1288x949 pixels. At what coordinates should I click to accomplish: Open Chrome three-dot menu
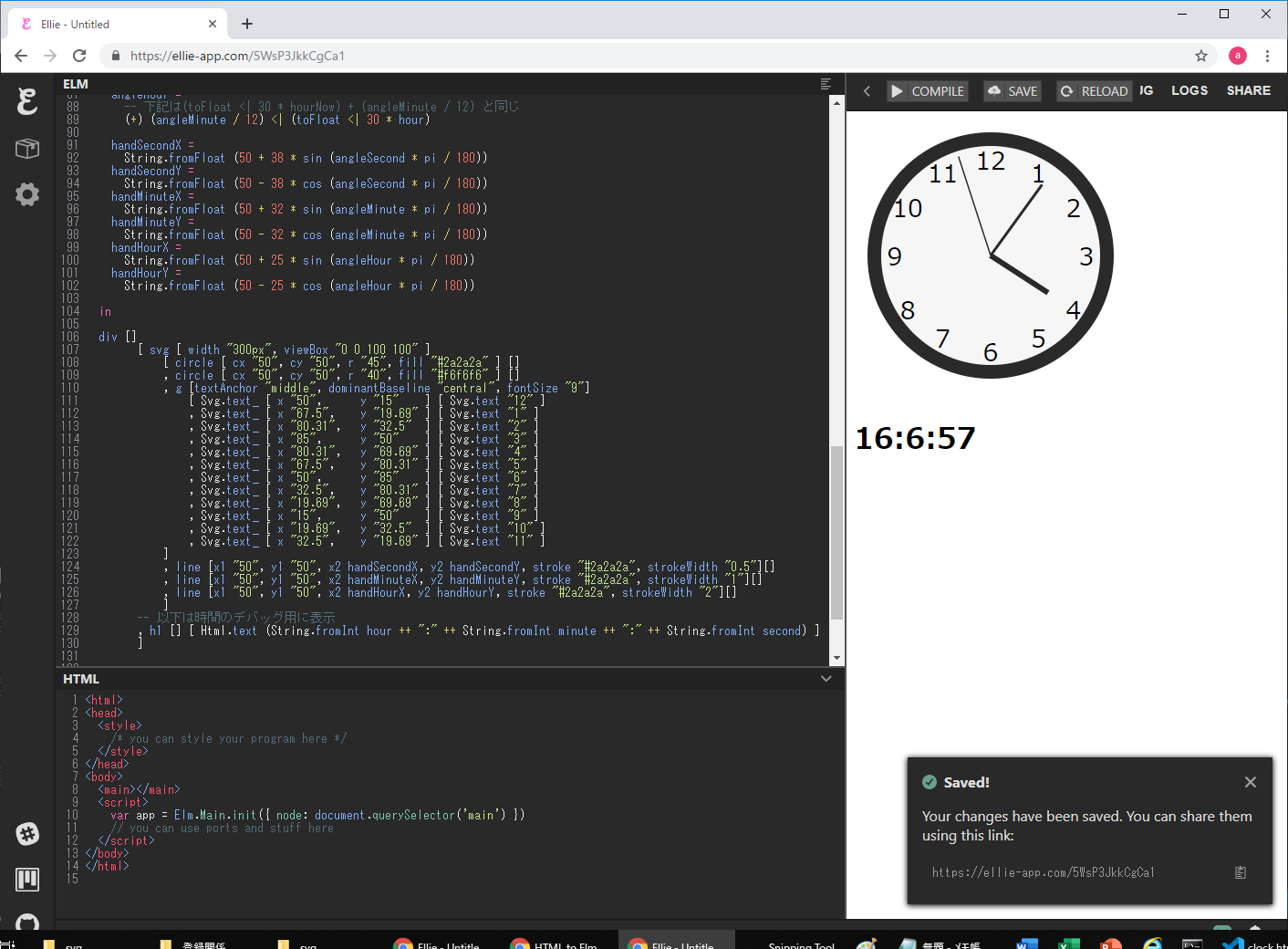1267,56
